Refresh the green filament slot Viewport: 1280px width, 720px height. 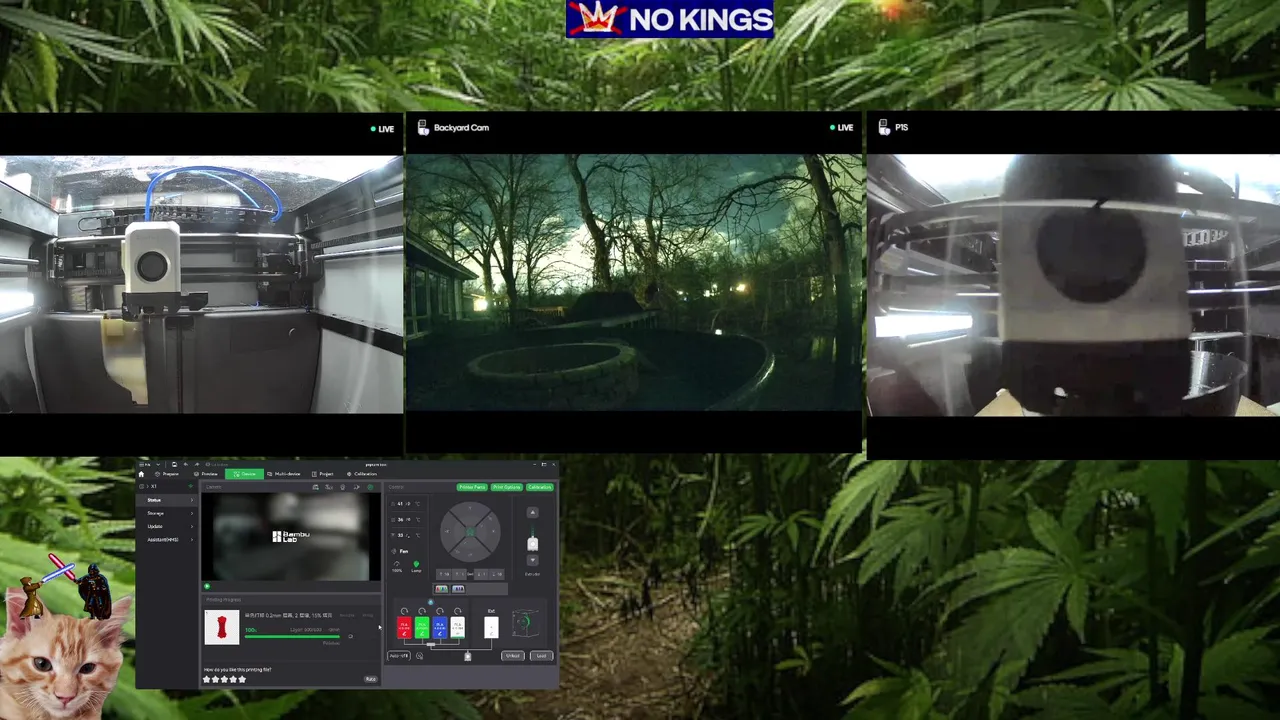(422, 611)
